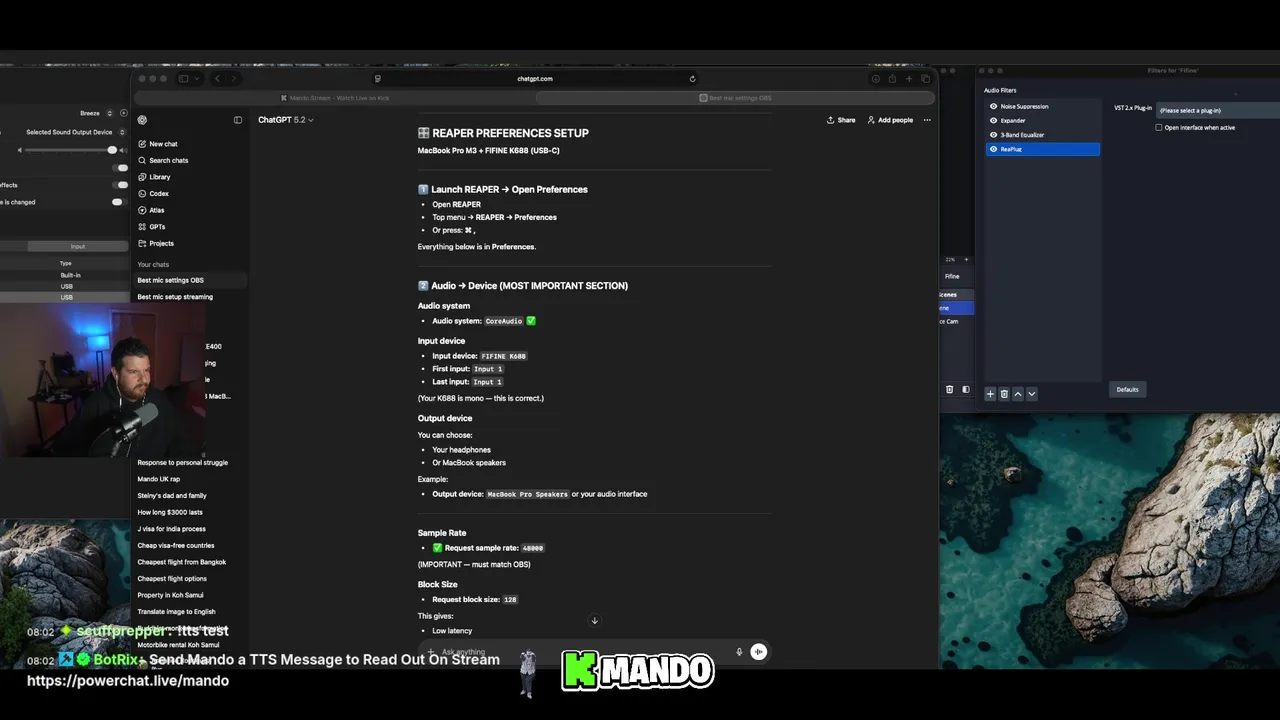
Task: Toggle the switch below alert volume
Action: [x=122, y=167]
